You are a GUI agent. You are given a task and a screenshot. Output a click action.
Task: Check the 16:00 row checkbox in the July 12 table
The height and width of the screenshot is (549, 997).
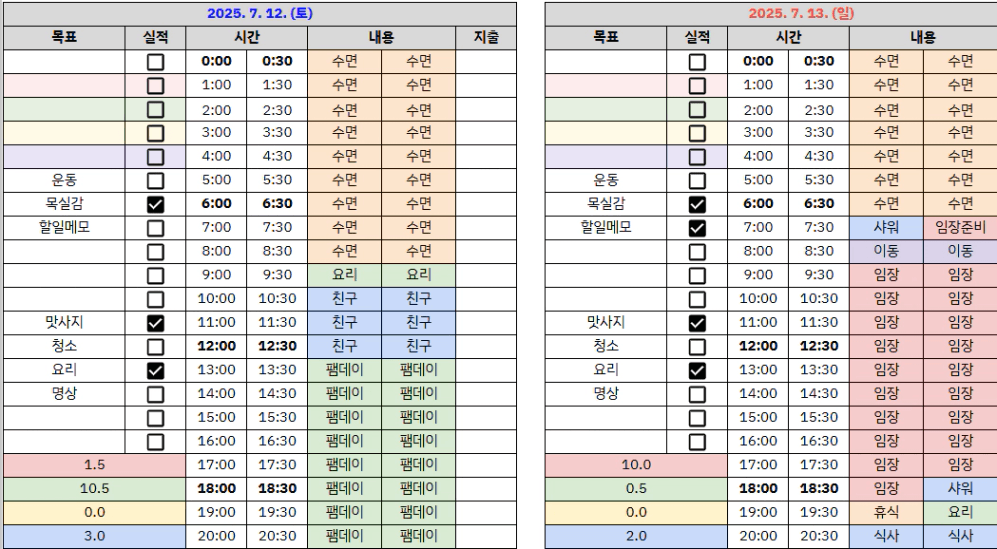coord(155,442)
